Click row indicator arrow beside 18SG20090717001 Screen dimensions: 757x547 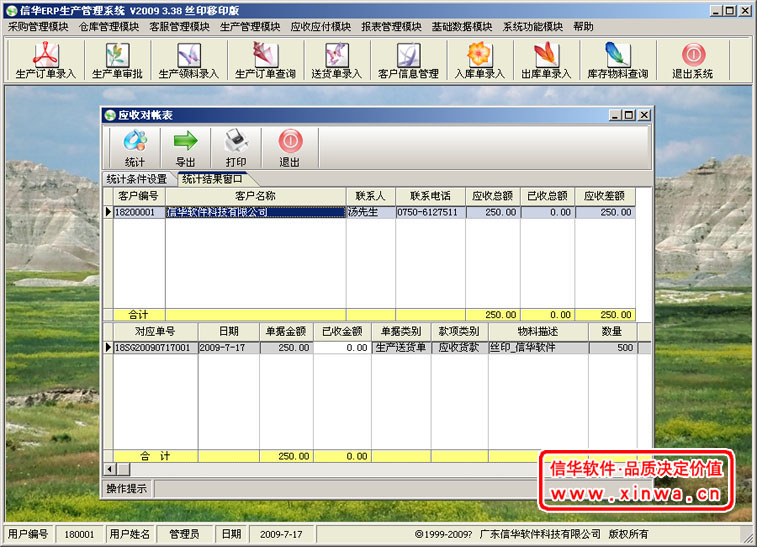pyautogui.click(x=109, y=348)
